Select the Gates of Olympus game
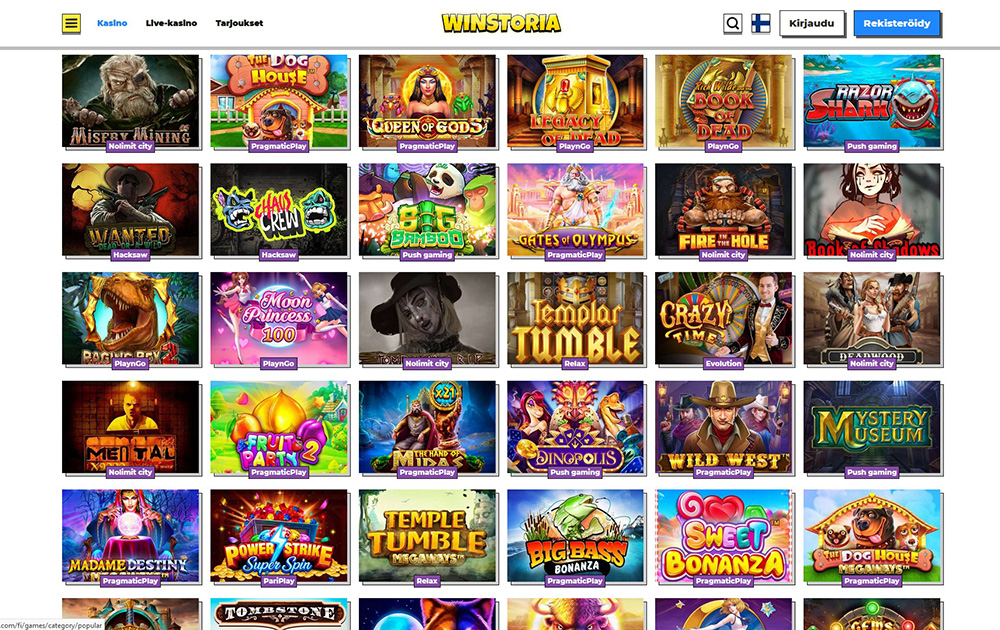The width and height of the screenshot is (1000, 630). pyautogui.click(x=575, y=210)
